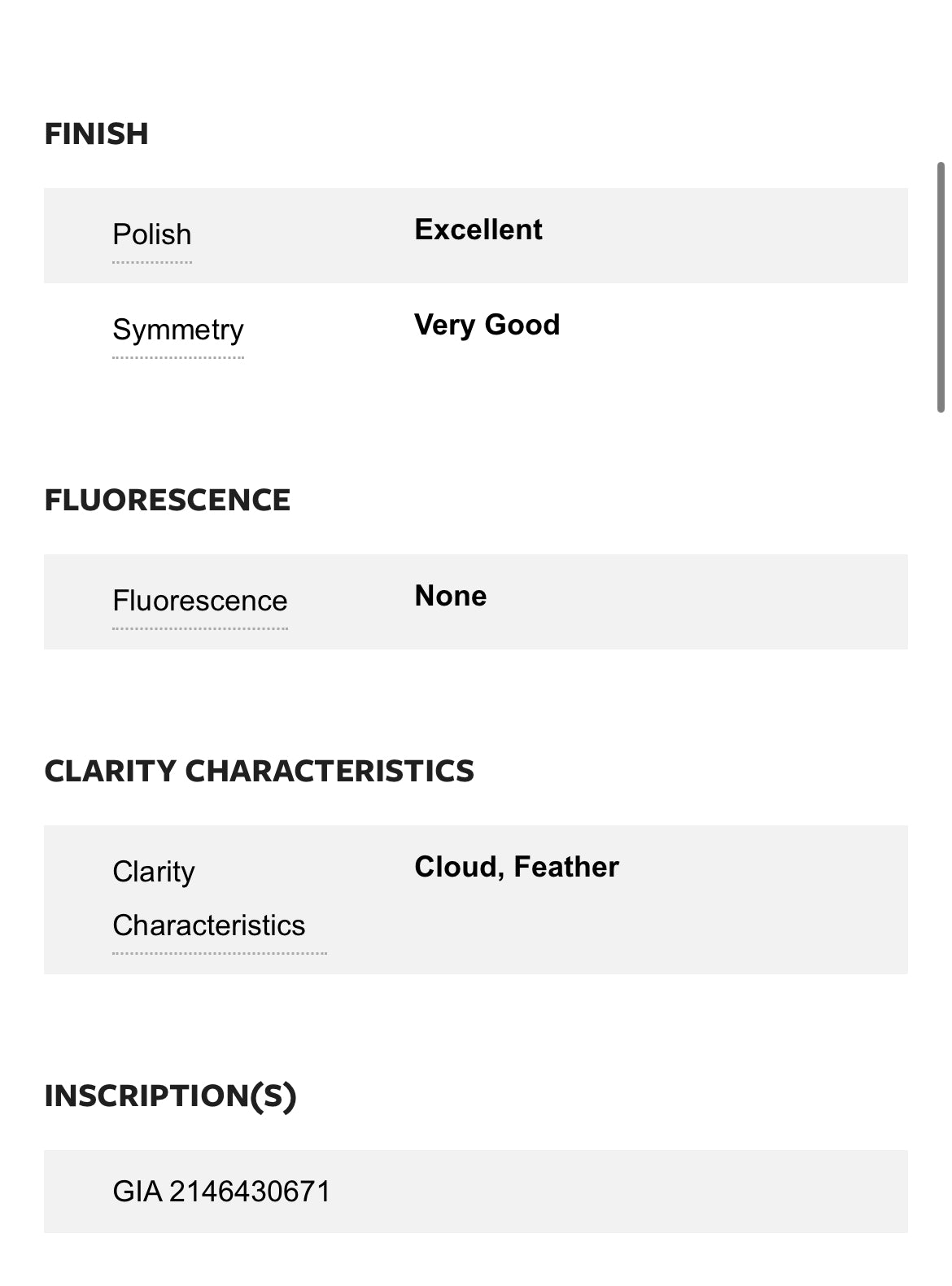Click the None fluorescence value
This screenshot has height=1286, width=952.
coord(451,596)
